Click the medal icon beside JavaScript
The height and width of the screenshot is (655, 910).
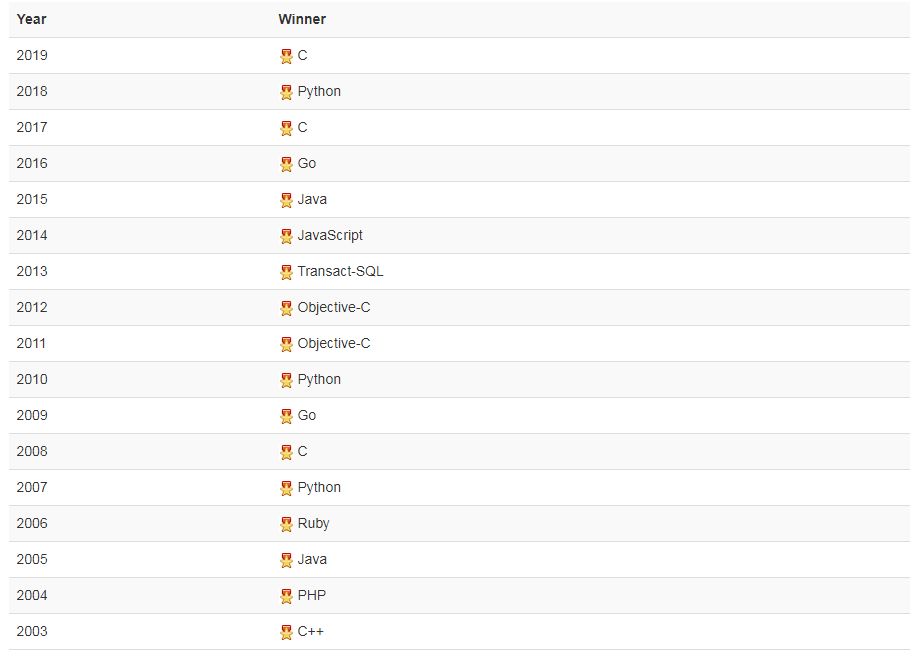pyautogui.click(x=286, y=236)
